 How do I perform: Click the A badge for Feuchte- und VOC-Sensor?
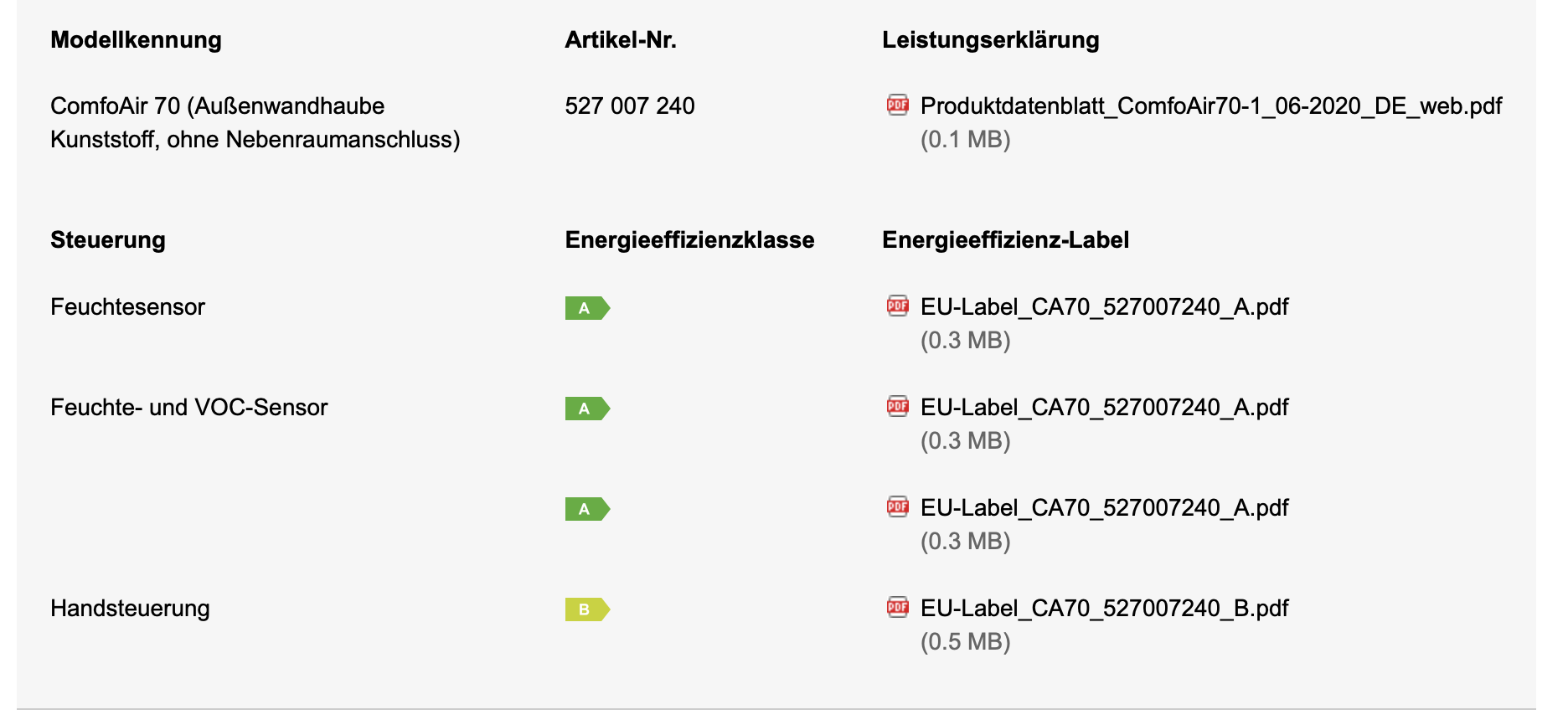tap(587, 409)
